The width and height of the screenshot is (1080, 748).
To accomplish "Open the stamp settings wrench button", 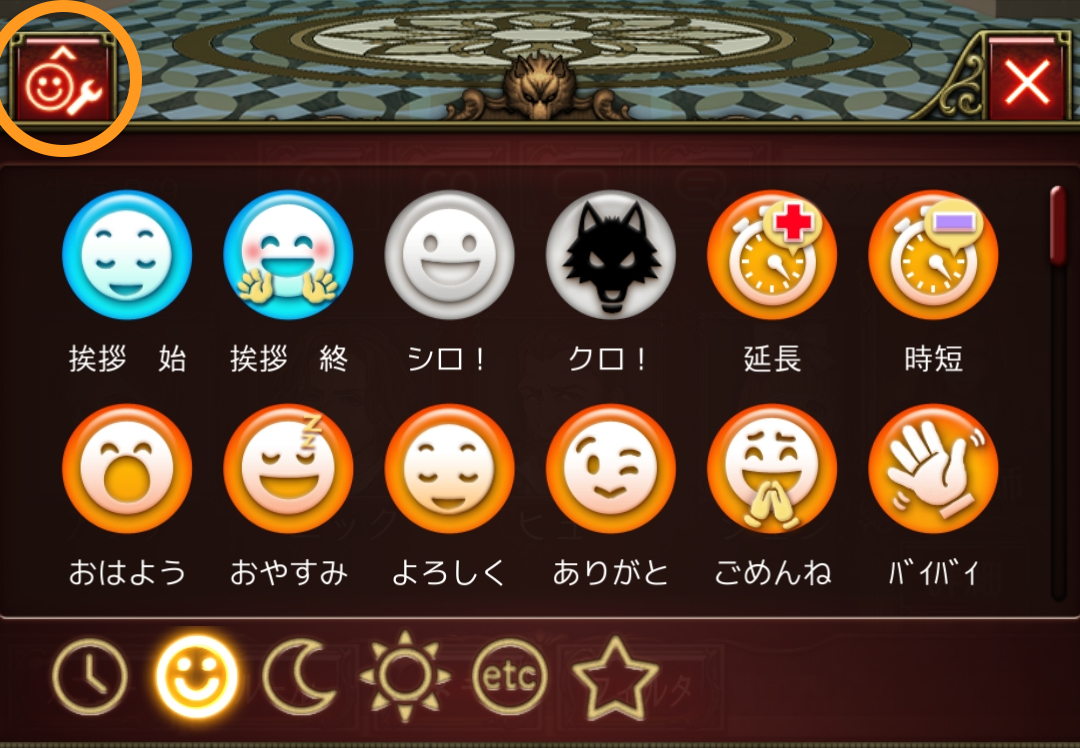I will [x=62, y=79].
